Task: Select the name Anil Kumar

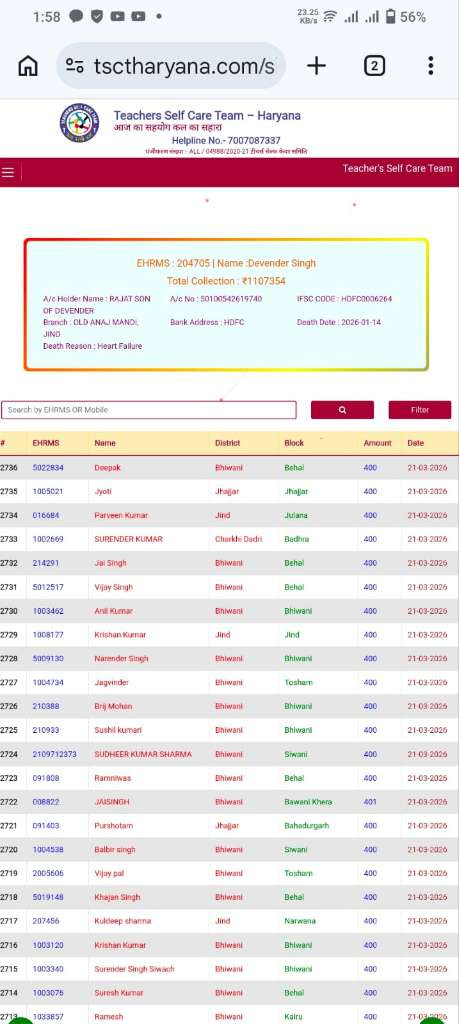Action: [114, 611]
